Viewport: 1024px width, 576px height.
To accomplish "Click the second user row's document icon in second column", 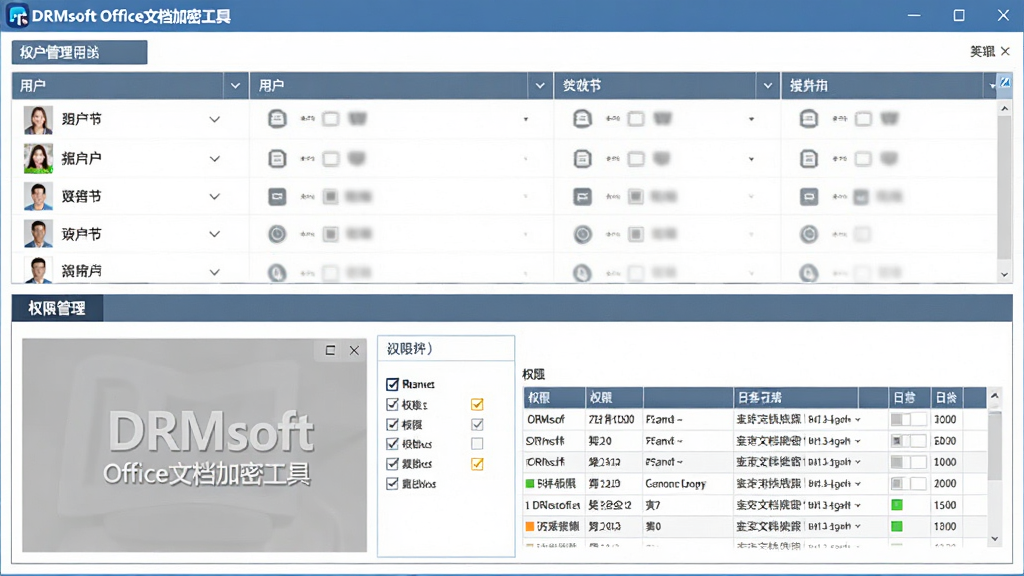I will pyautogui.click(x=277, y=159).
